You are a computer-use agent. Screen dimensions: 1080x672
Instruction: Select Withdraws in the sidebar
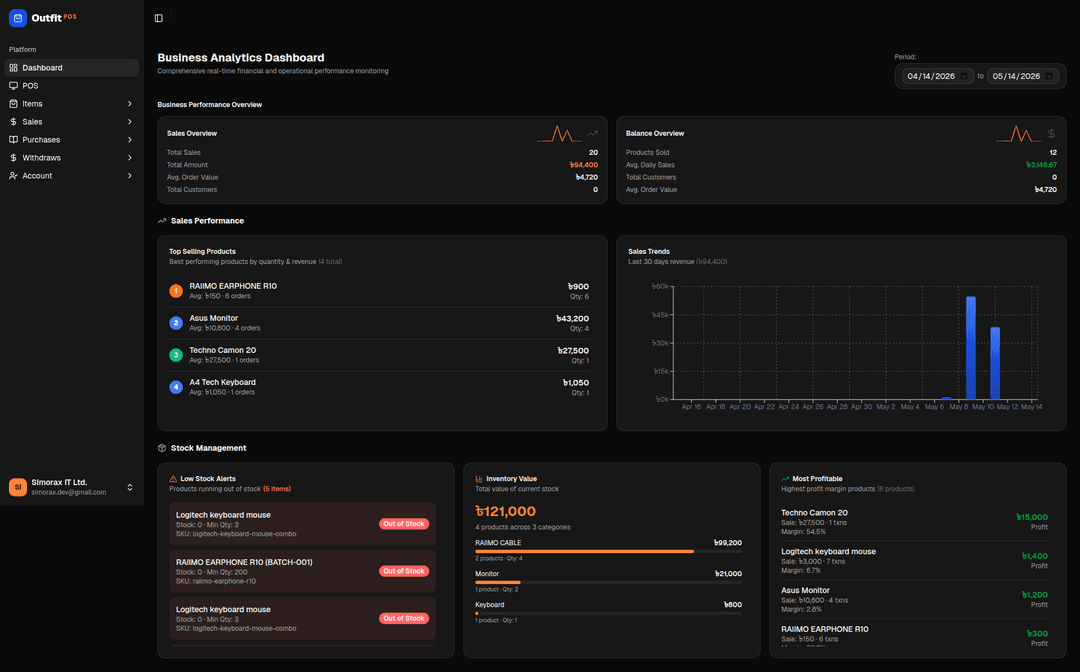pyautogui.click(x=72, y=158)
